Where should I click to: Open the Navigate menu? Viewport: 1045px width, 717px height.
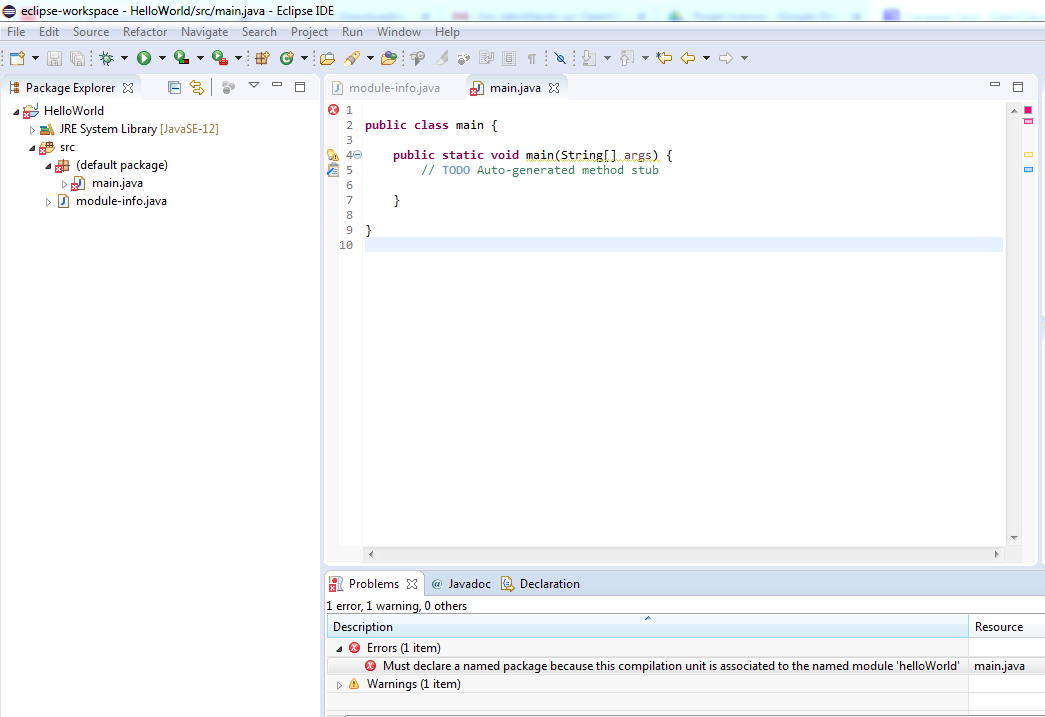coord(204,32)
